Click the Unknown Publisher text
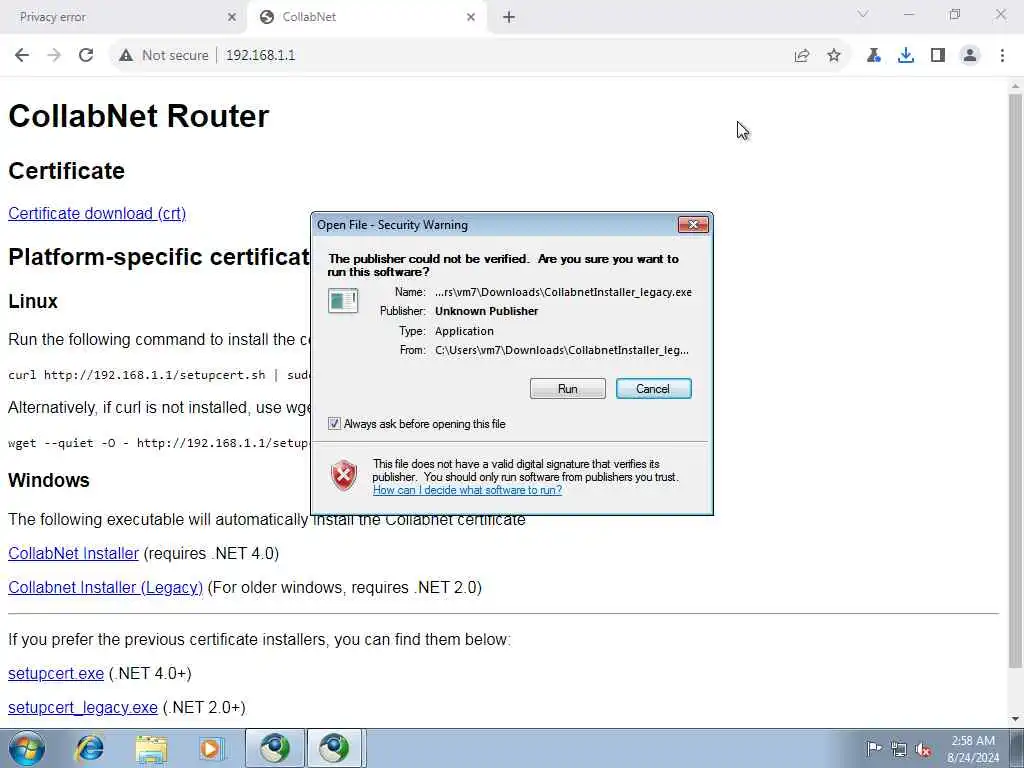Viewport: 1024px width, 768px height. [487, 311]
